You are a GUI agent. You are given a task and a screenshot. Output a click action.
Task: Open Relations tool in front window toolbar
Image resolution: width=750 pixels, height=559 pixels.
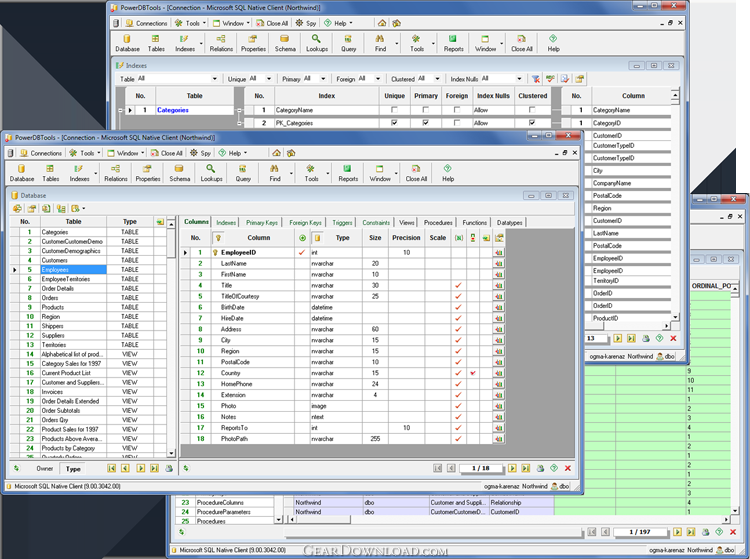coord(116,173)
